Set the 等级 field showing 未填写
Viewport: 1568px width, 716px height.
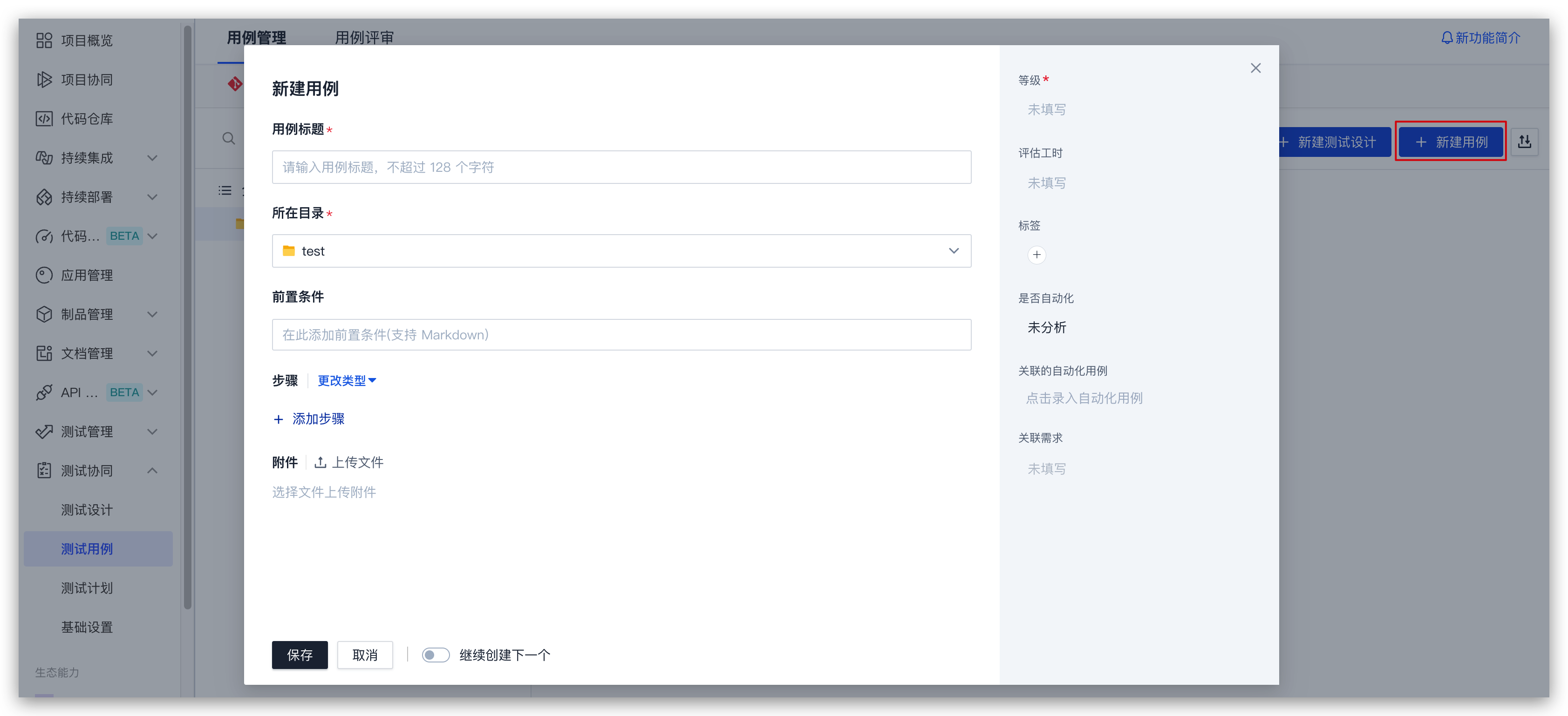1046,110
